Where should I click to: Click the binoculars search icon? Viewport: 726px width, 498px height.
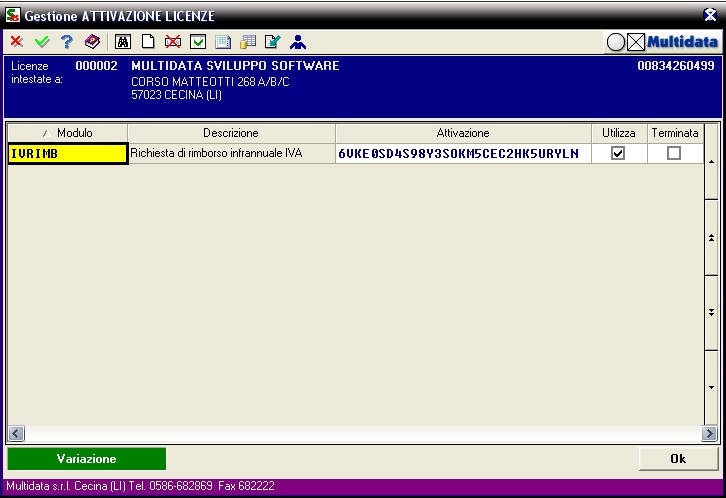coord(123,42)
